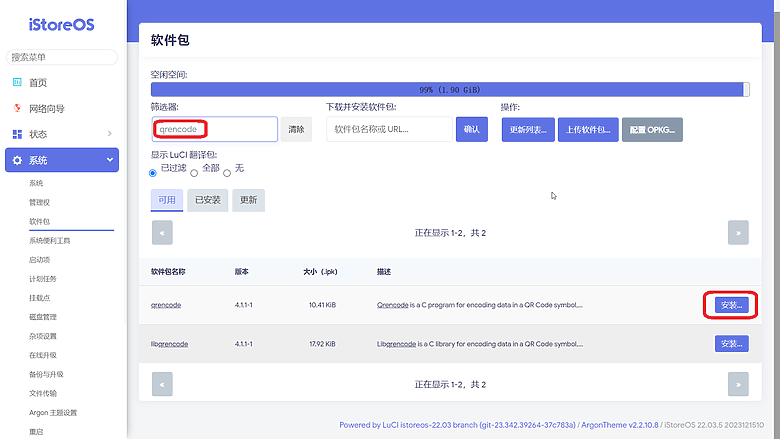This screenshot has width=780, height=439.
Task: Open 系统 submenu item
Action: (x=36, y=183)
